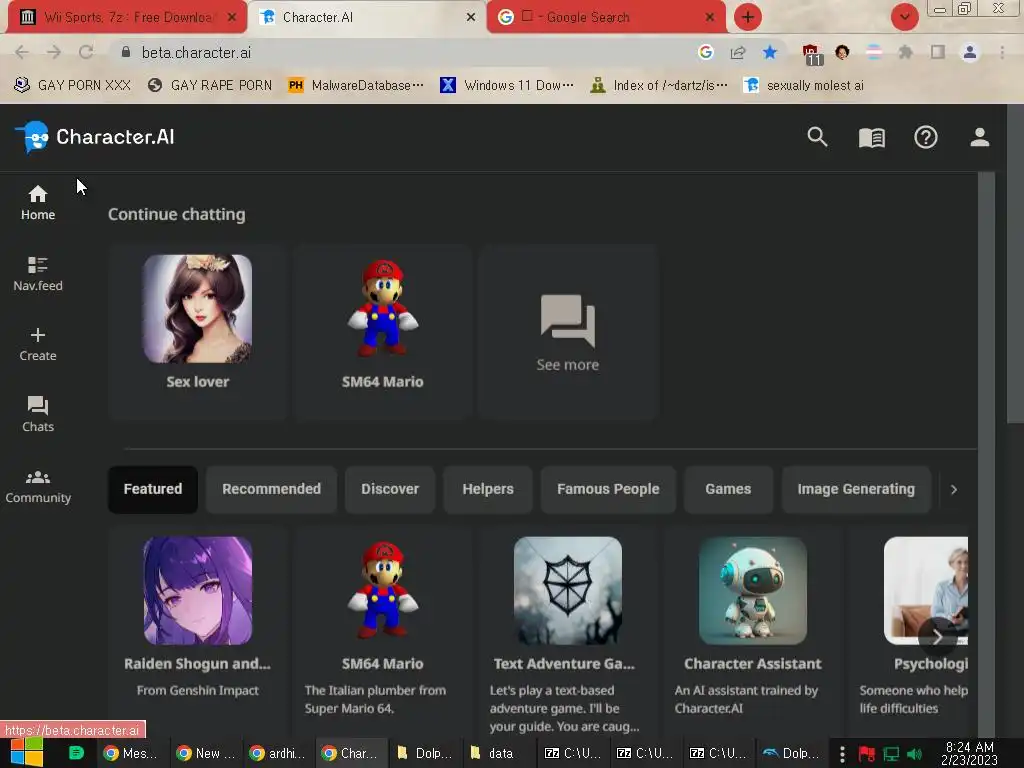The width and height of the screenshot is (1024, 768).
Task: Switch to the Google Search browser tab
Action: pos(606,17)
